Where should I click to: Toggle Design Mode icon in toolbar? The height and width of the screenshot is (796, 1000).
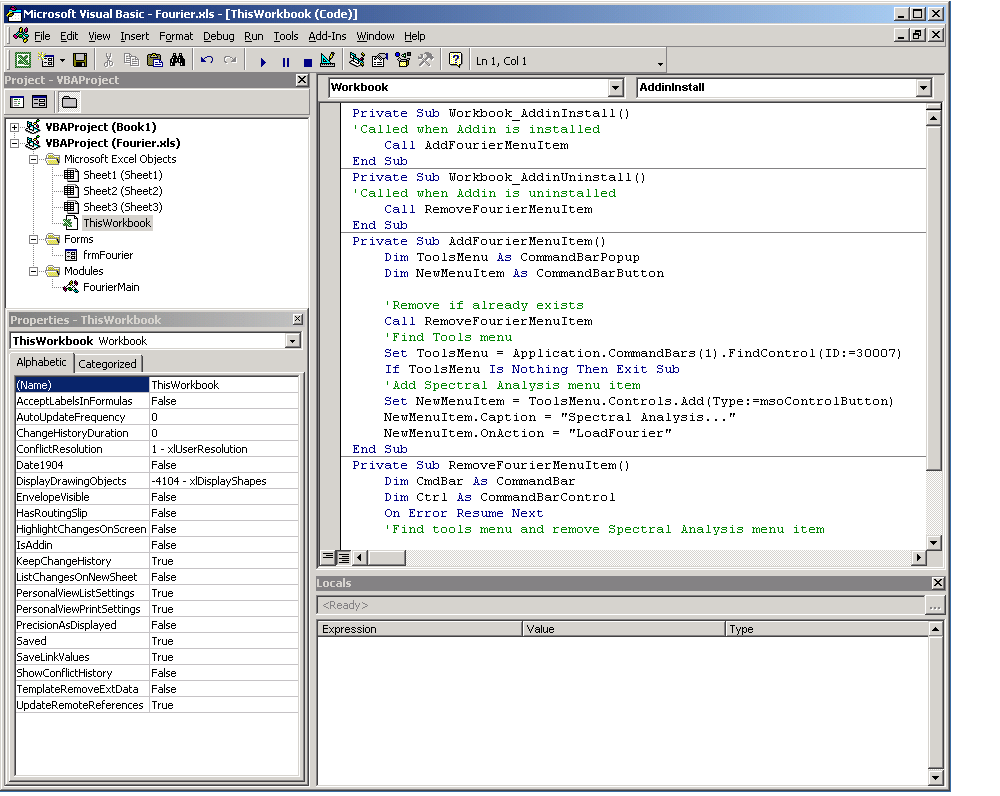point(328,61)
